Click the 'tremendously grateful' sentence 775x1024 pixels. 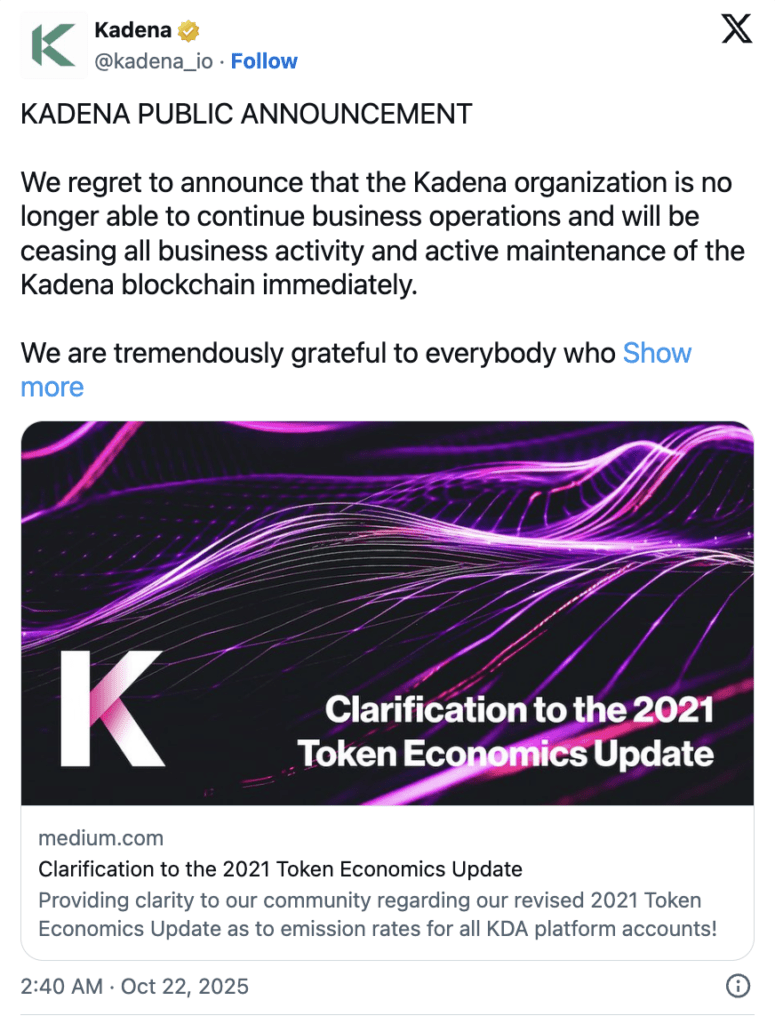(318, 353)
